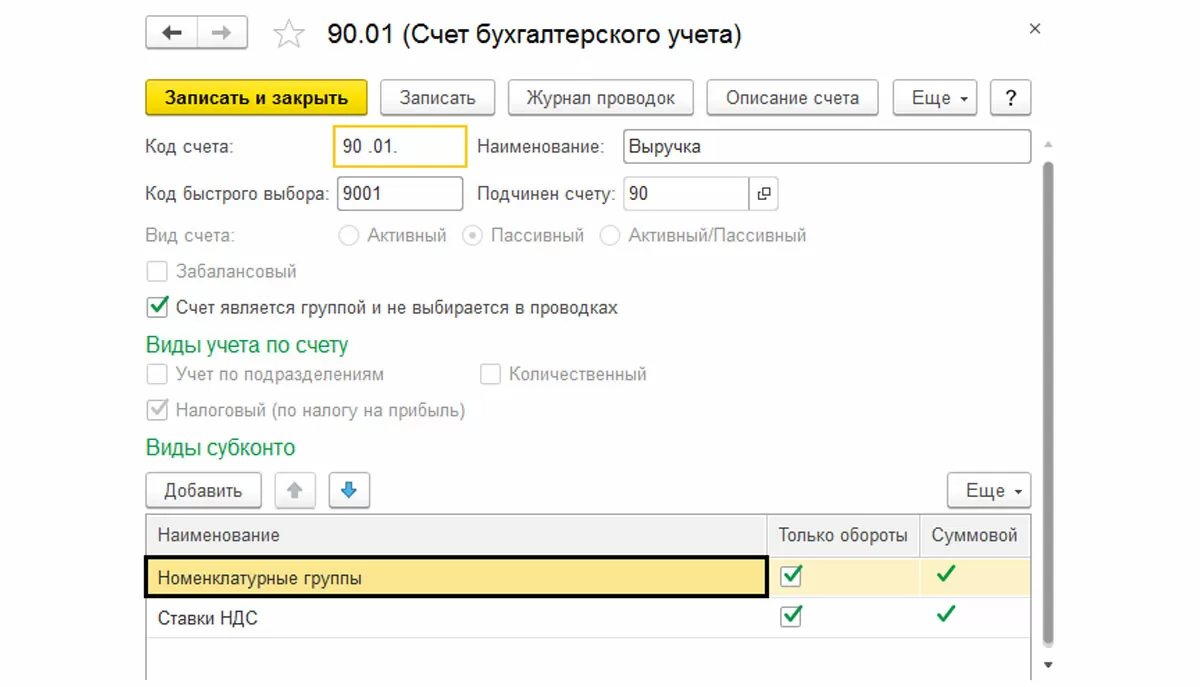Click the Код быстрого выбора field
1200x687 pixels.
(400, 194)
